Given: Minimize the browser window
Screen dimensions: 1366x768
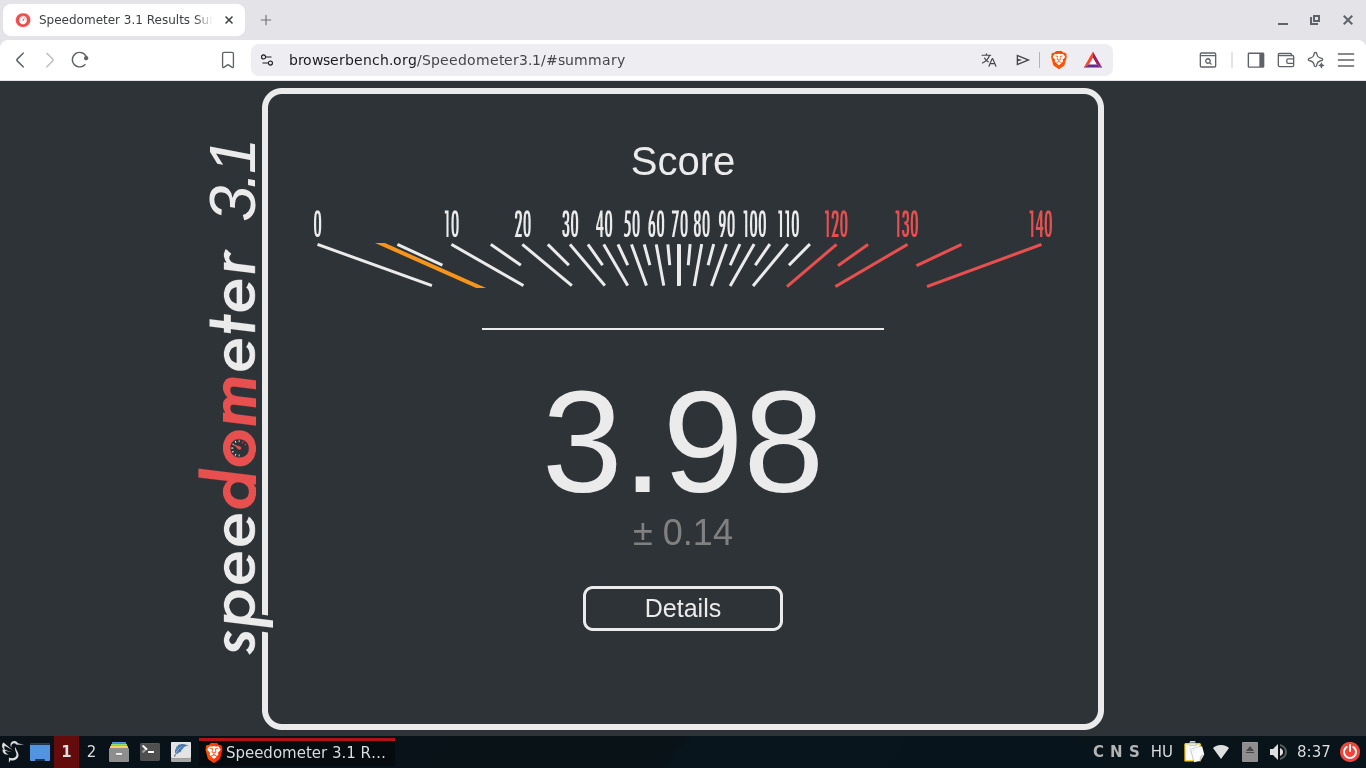Looking at the screenshot, I should point(1283,20).
